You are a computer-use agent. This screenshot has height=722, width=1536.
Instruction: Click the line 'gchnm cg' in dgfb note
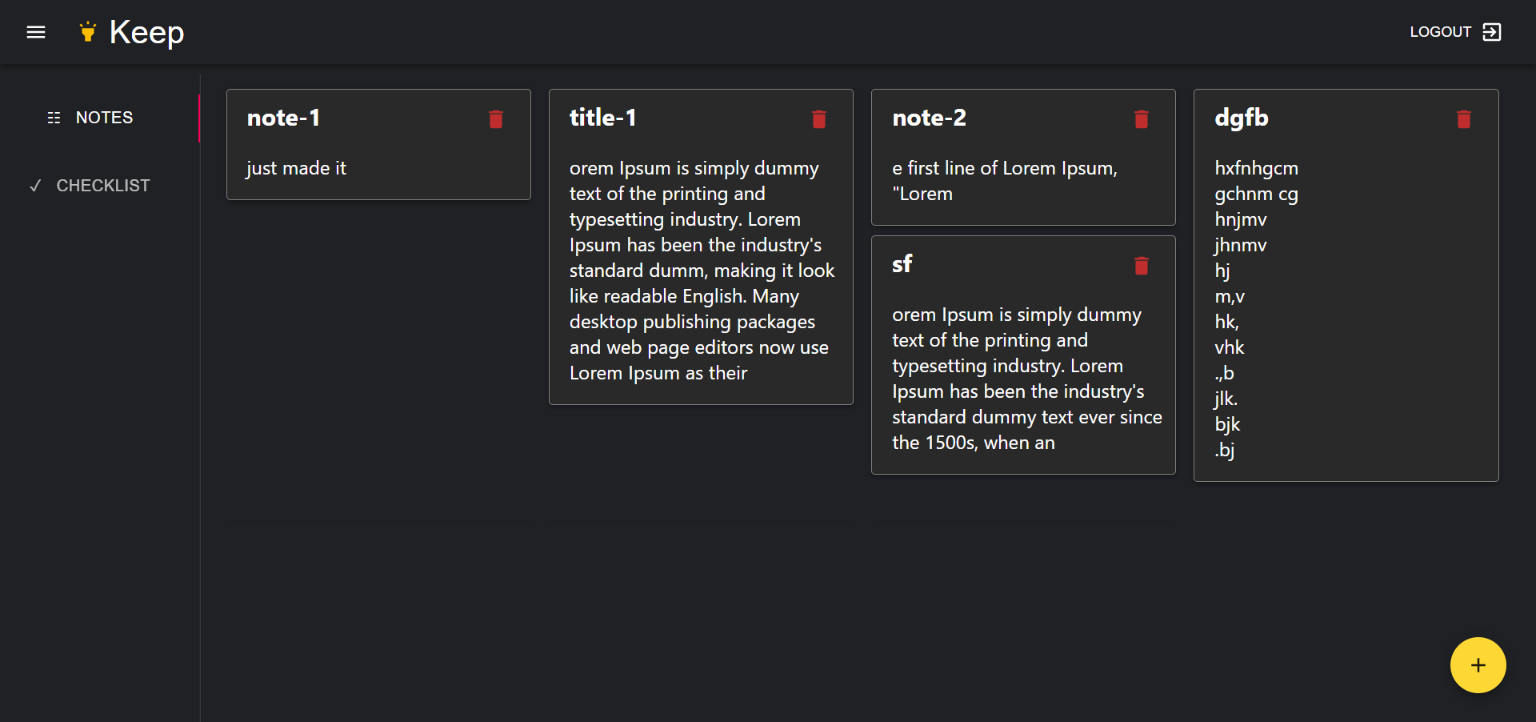[x=1257, y=194]
